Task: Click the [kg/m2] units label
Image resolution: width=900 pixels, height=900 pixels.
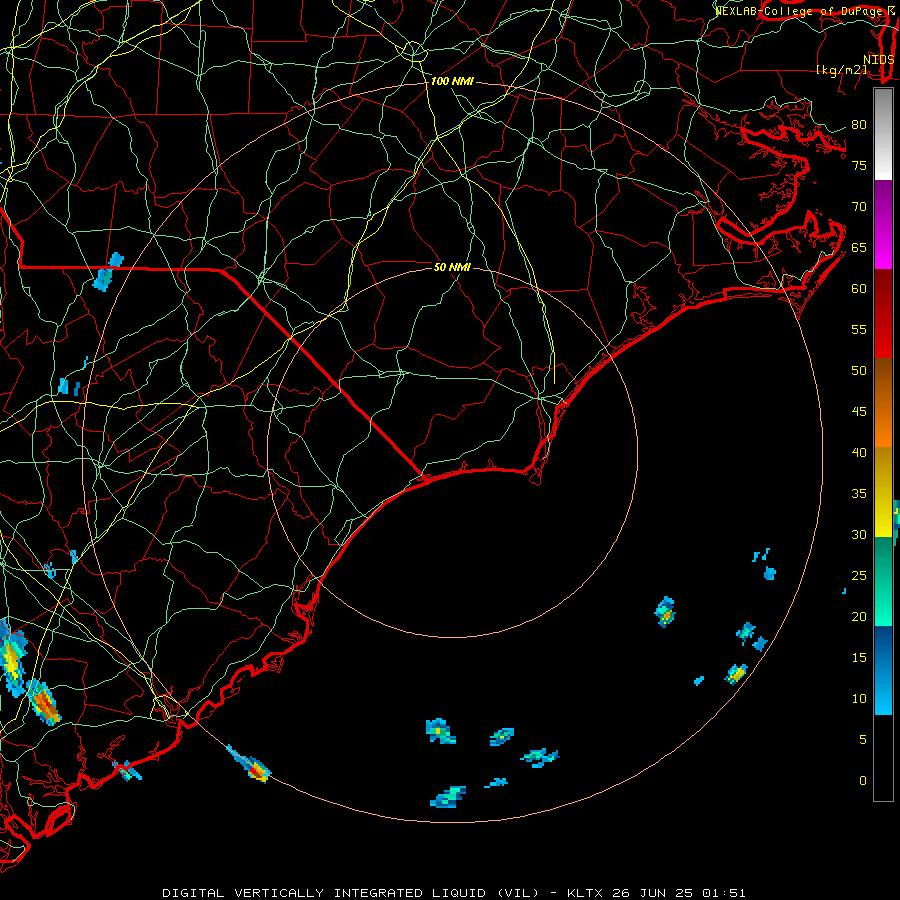Action: pyautogui.click(x=841, y=70)
